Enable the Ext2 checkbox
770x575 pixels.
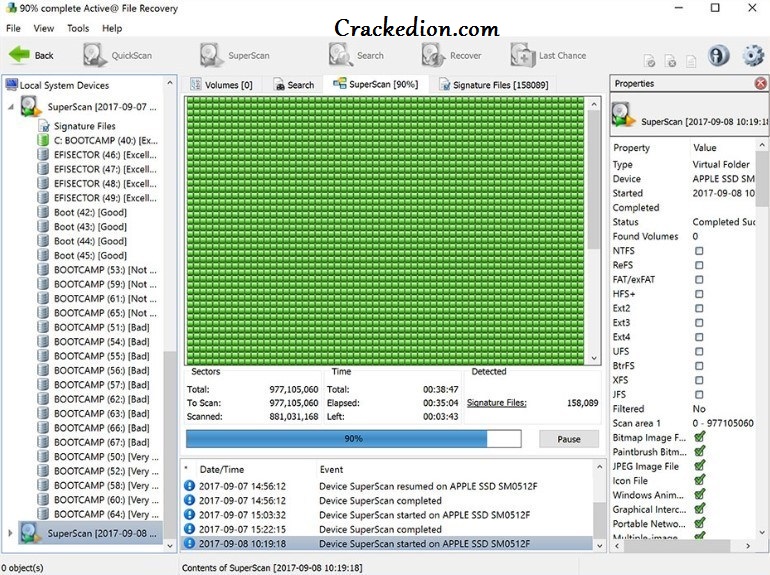point(699,308)
